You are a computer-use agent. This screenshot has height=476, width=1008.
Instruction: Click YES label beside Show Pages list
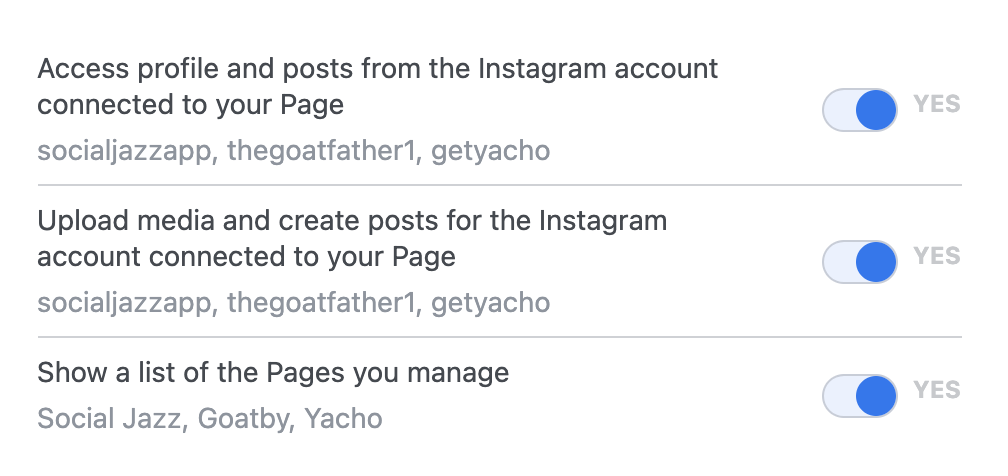click(x=937, y=390)
